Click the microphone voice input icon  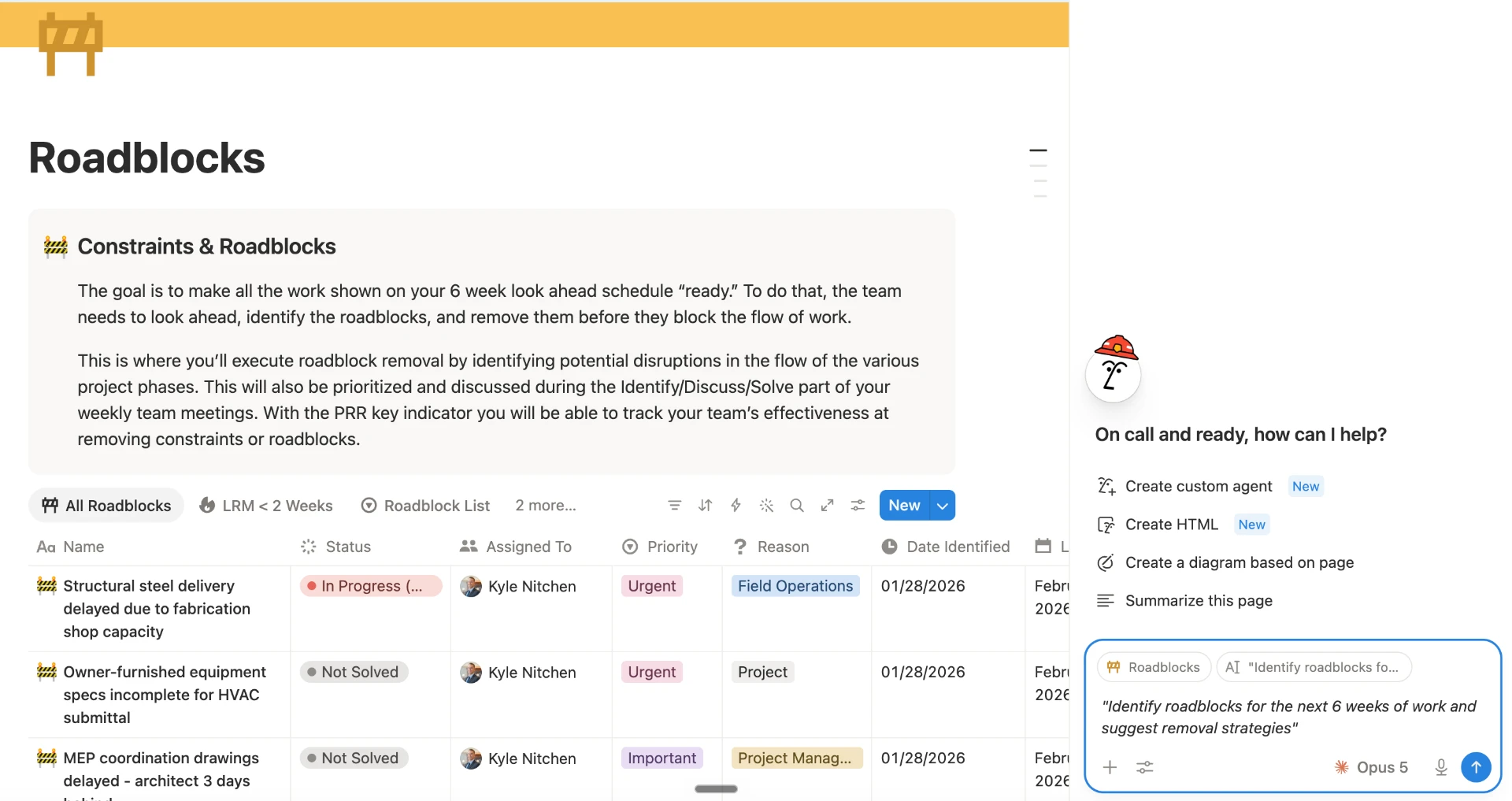point(1441,767)
